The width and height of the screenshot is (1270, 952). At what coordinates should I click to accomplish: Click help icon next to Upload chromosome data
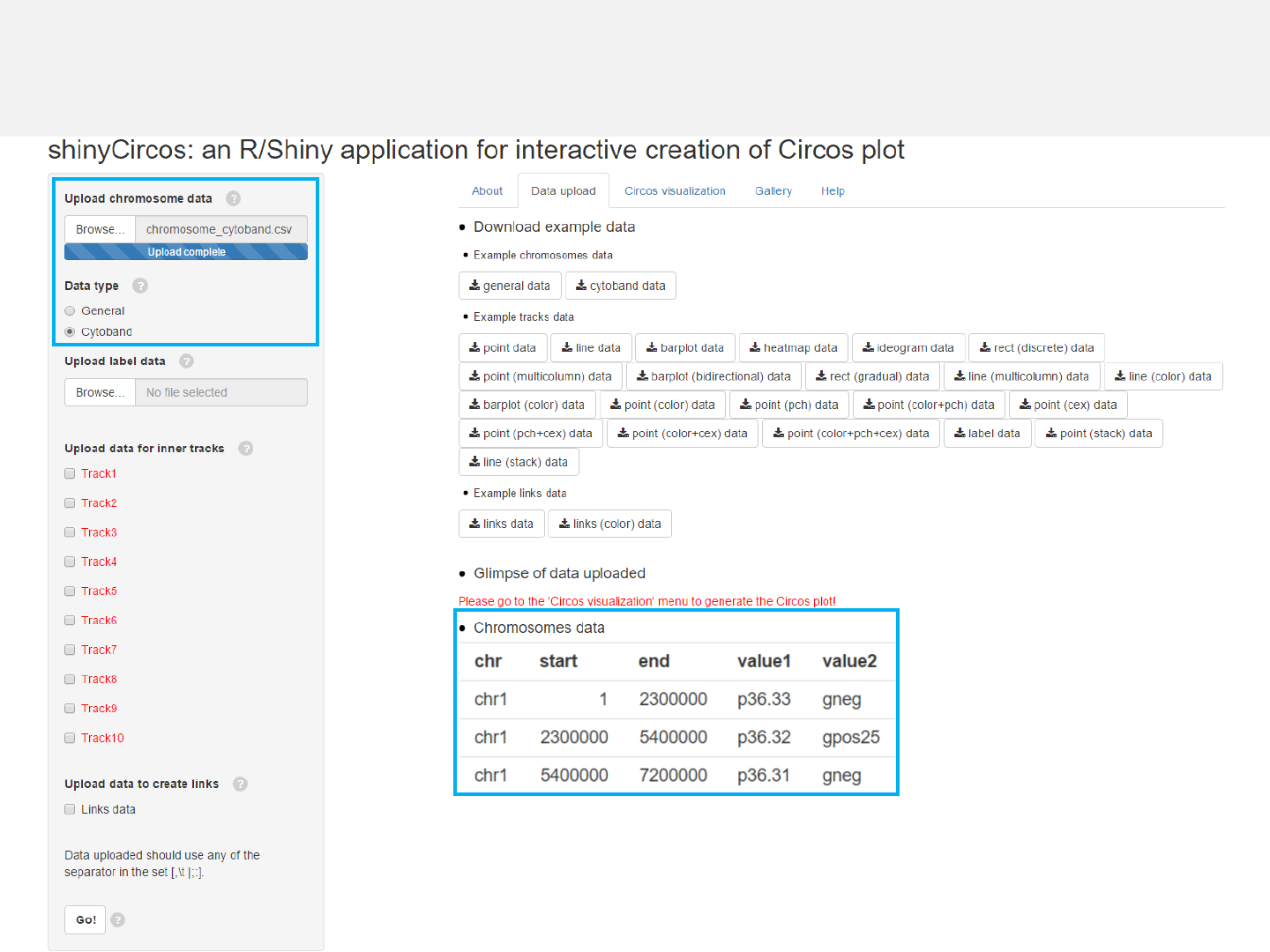(x=233, y=198)
